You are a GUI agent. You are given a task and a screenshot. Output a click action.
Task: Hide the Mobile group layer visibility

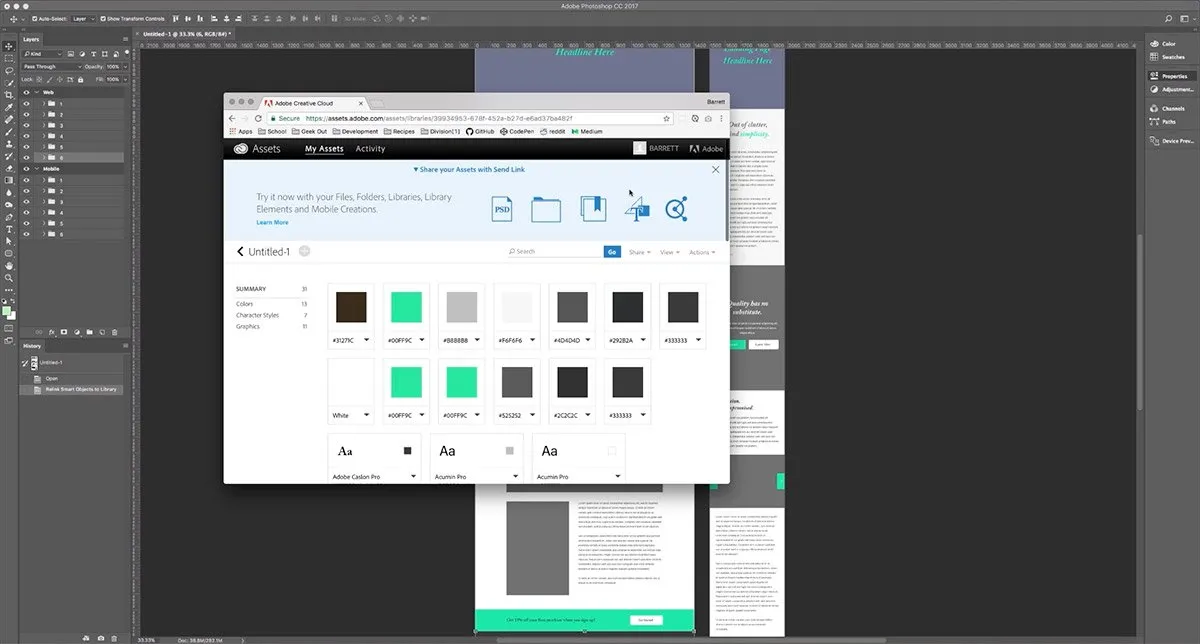tap(26, 169)
